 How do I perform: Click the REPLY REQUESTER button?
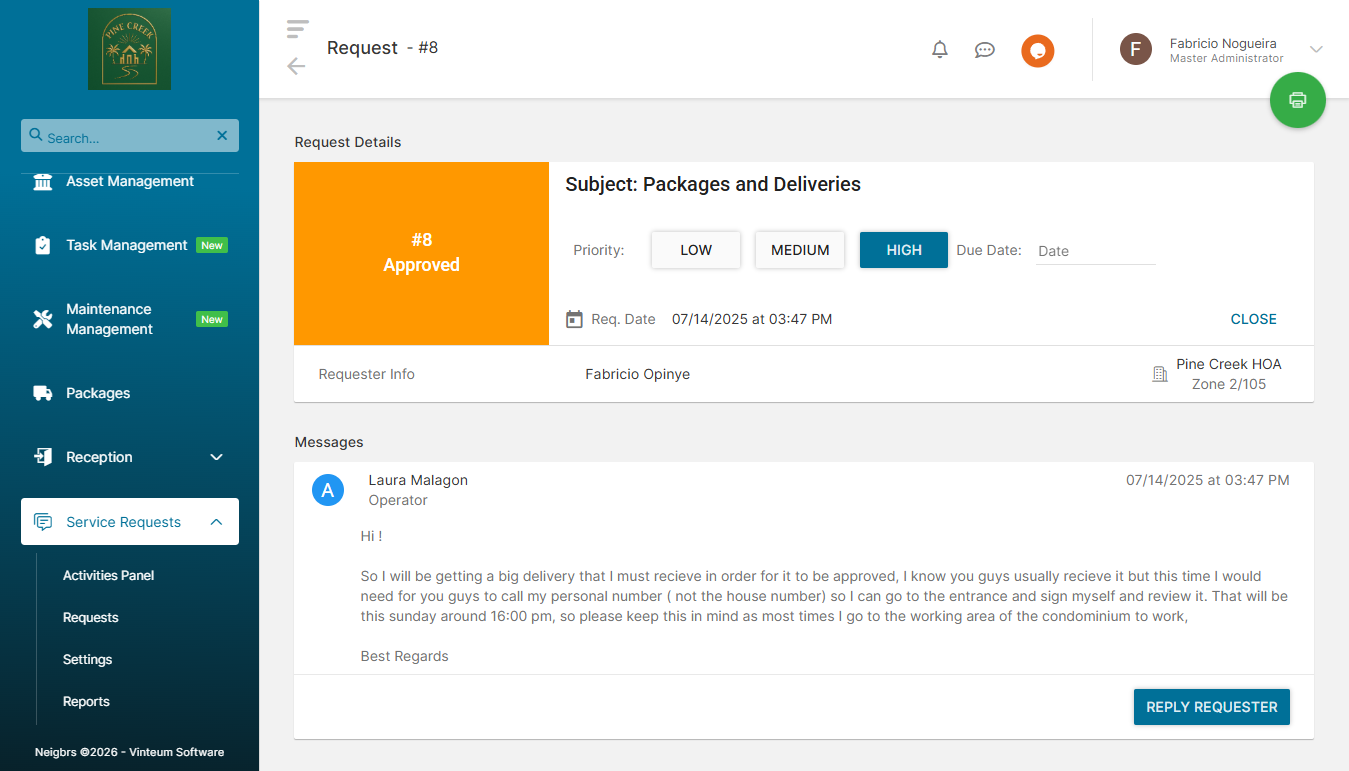1211,707
